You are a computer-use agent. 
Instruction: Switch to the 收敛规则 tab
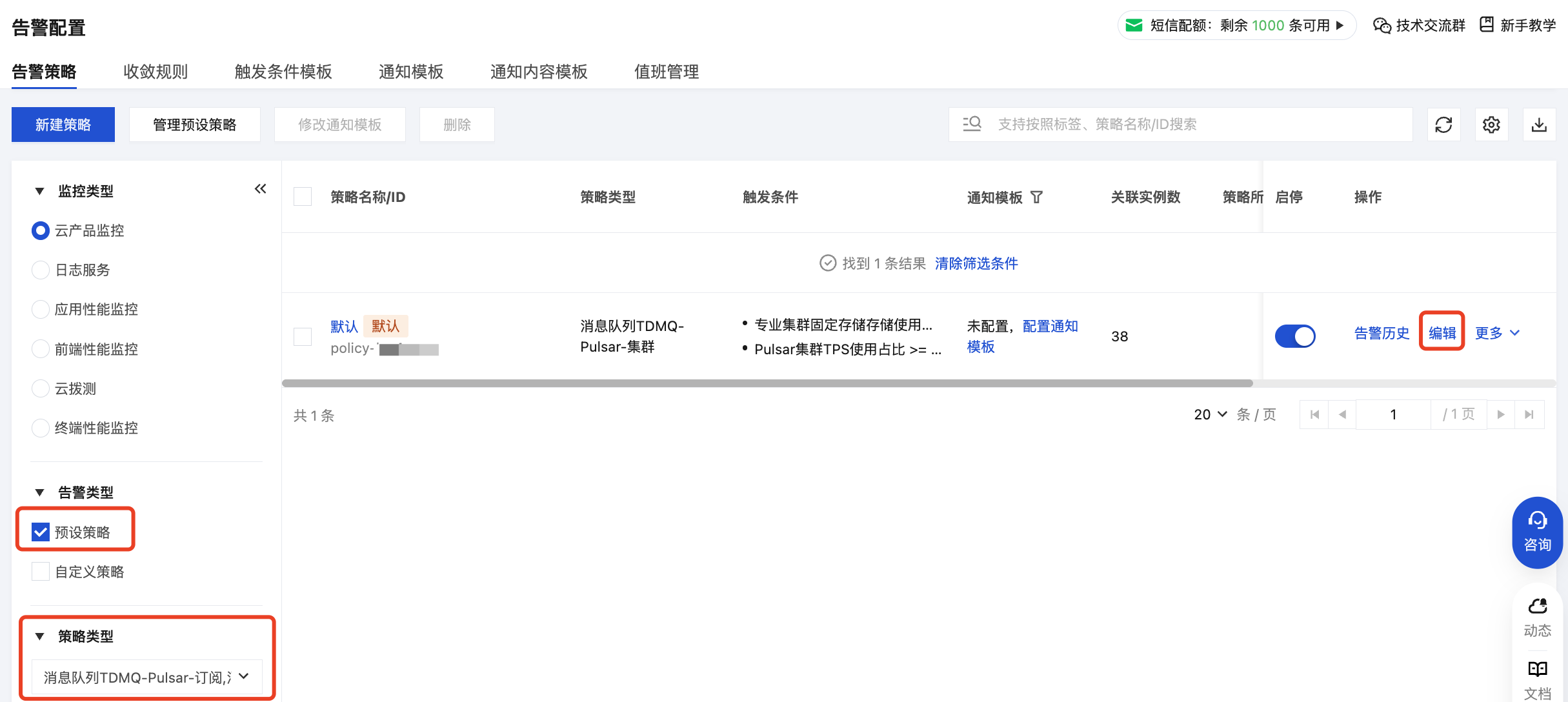tap(156, 72)
